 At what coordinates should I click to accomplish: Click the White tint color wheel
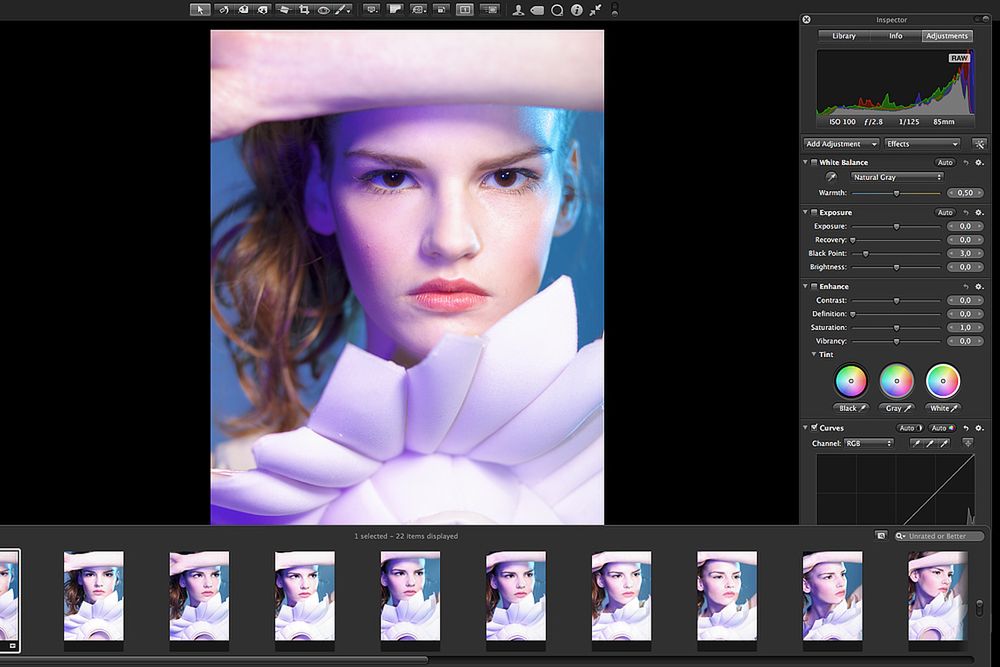[943, 381]
